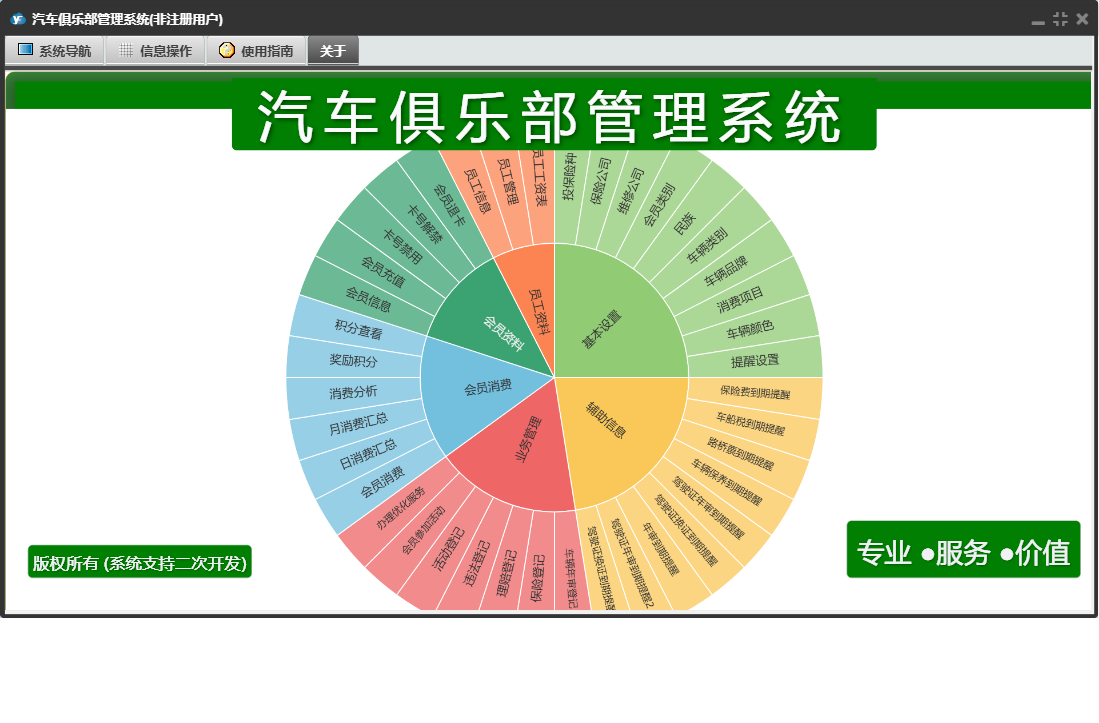1099x723 pixels.
Task: Open the 保险费到期提醒 segment
Action: pos(754,392)
